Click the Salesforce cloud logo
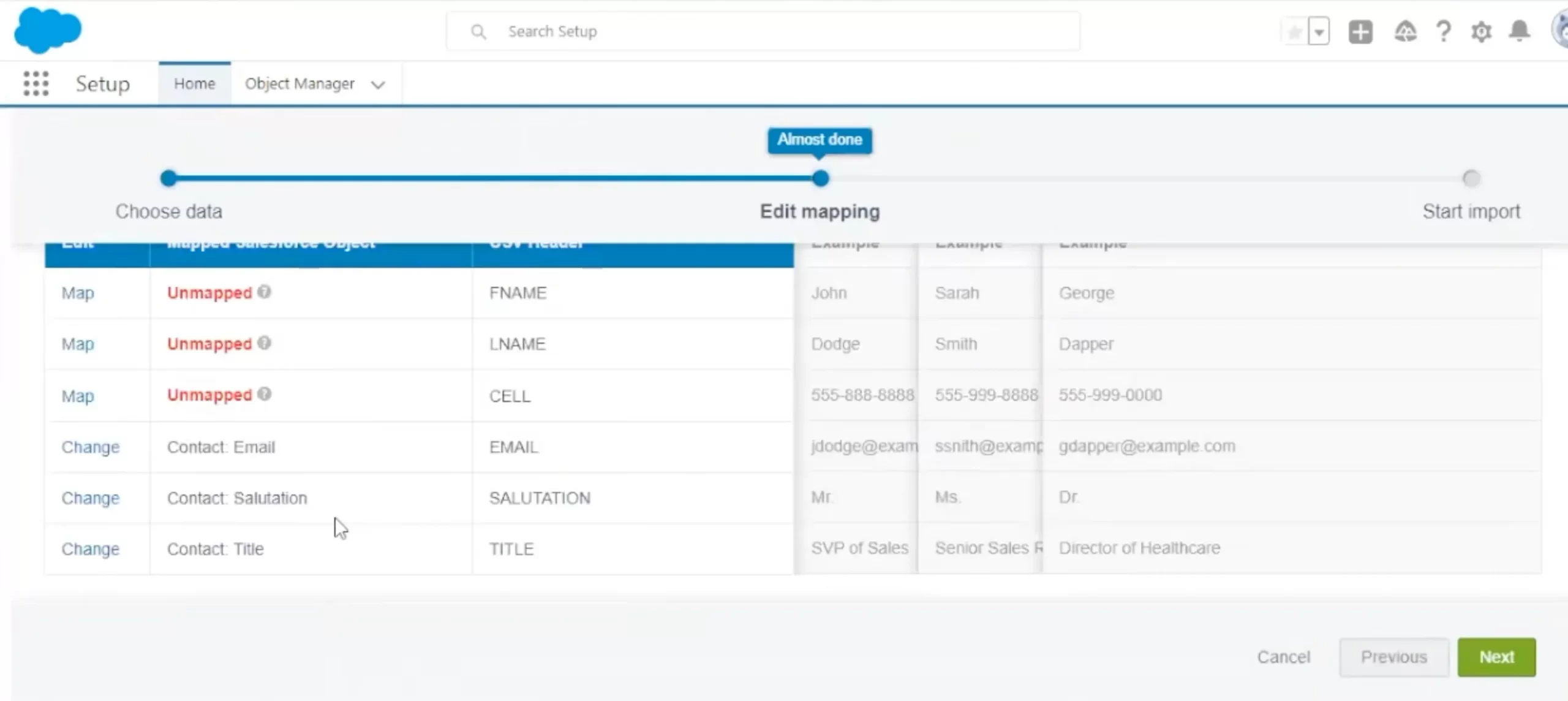1568x701 pixels. [x=47, y=30]
